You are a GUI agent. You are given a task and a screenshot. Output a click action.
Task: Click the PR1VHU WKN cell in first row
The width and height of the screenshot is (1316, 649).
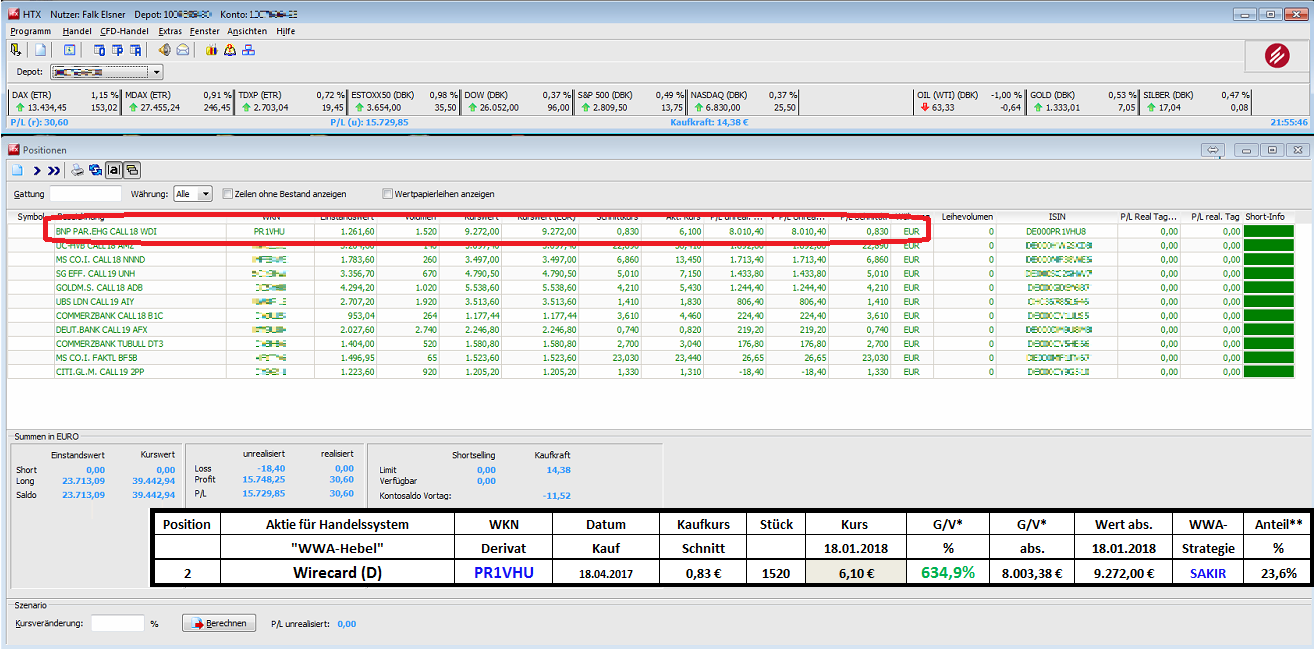[270, 231]
